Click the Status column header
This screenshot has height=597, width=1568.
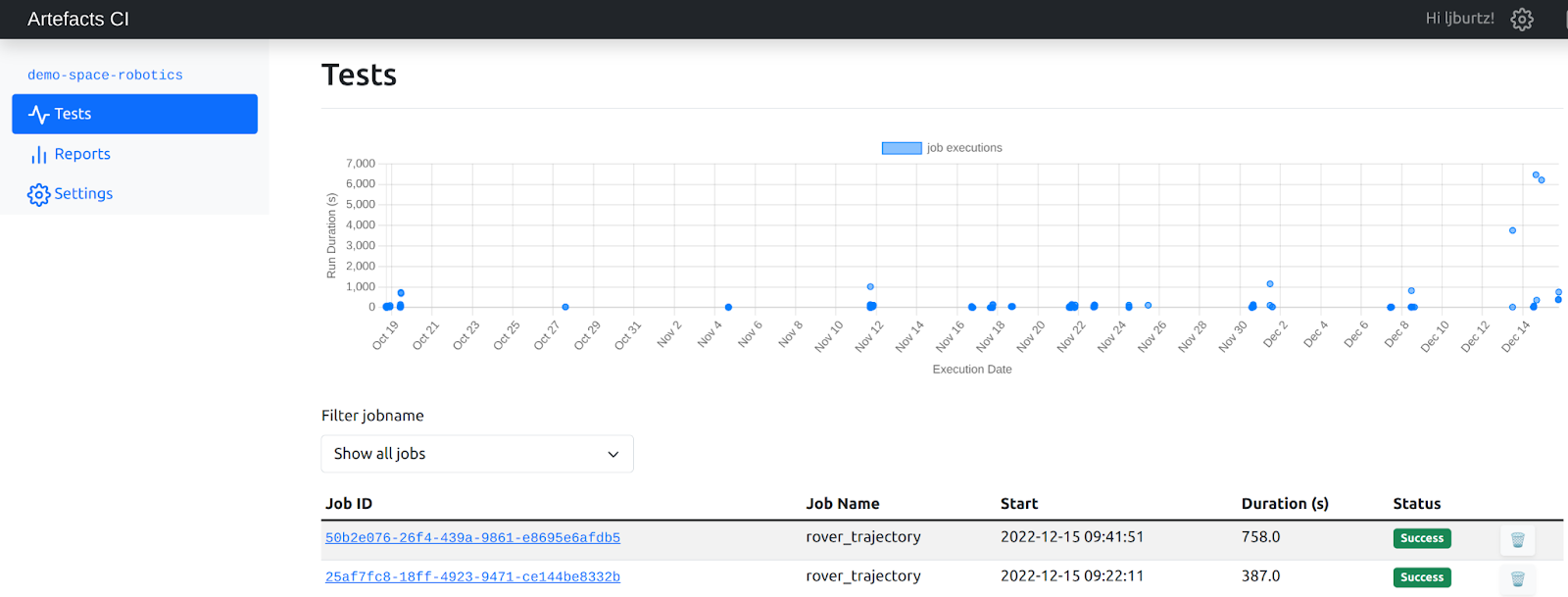point(1417,503)
